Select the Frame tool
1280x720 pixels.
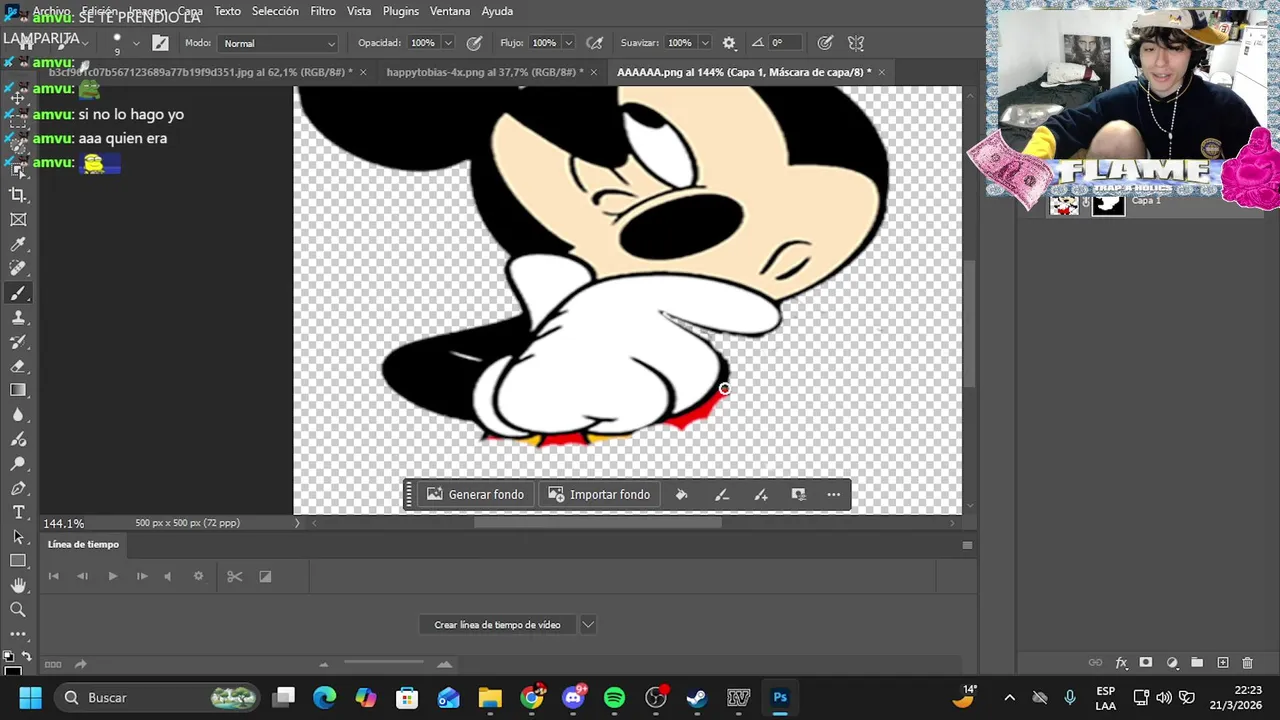click(x=18, y=220)
